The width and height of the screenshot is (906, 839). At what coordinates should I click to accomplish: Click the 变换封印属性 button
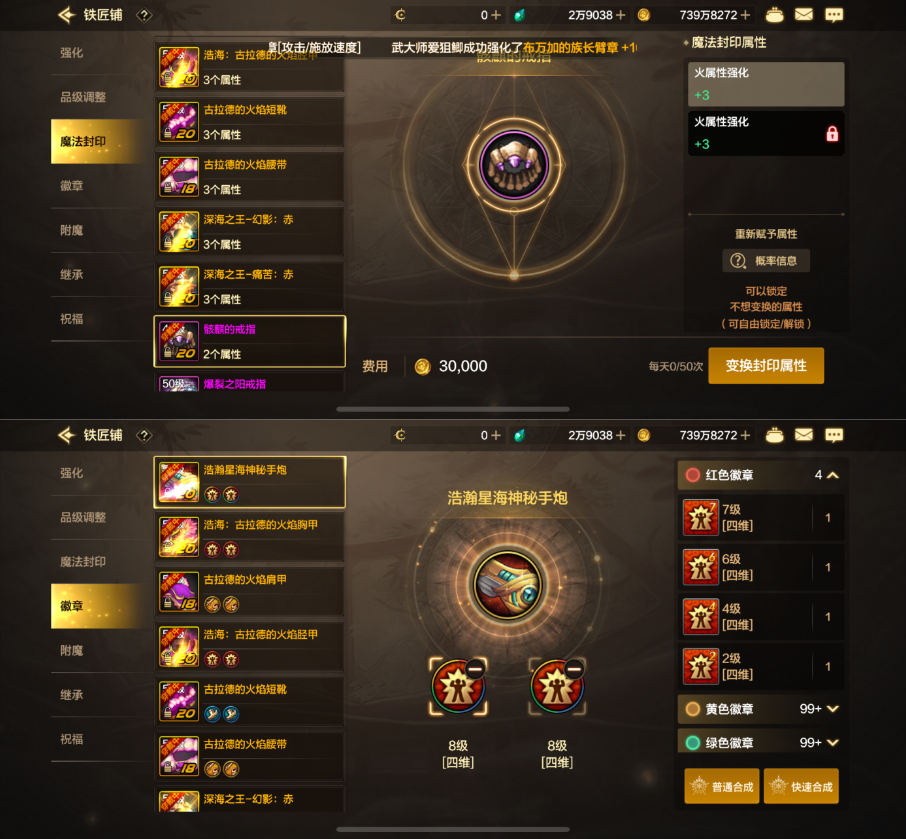pyautogui.click(x=766, y=365)
